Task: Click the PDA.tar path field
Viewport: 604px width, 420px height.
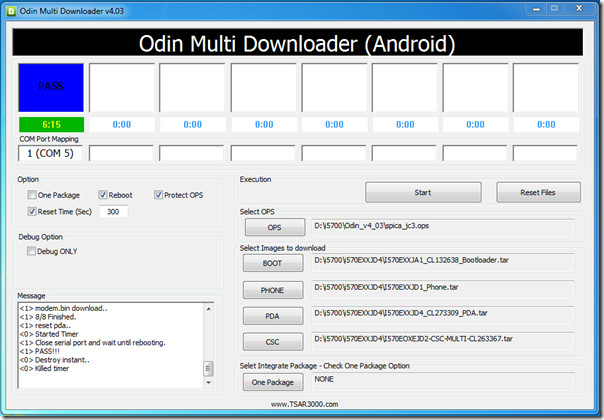Action: 443,315
